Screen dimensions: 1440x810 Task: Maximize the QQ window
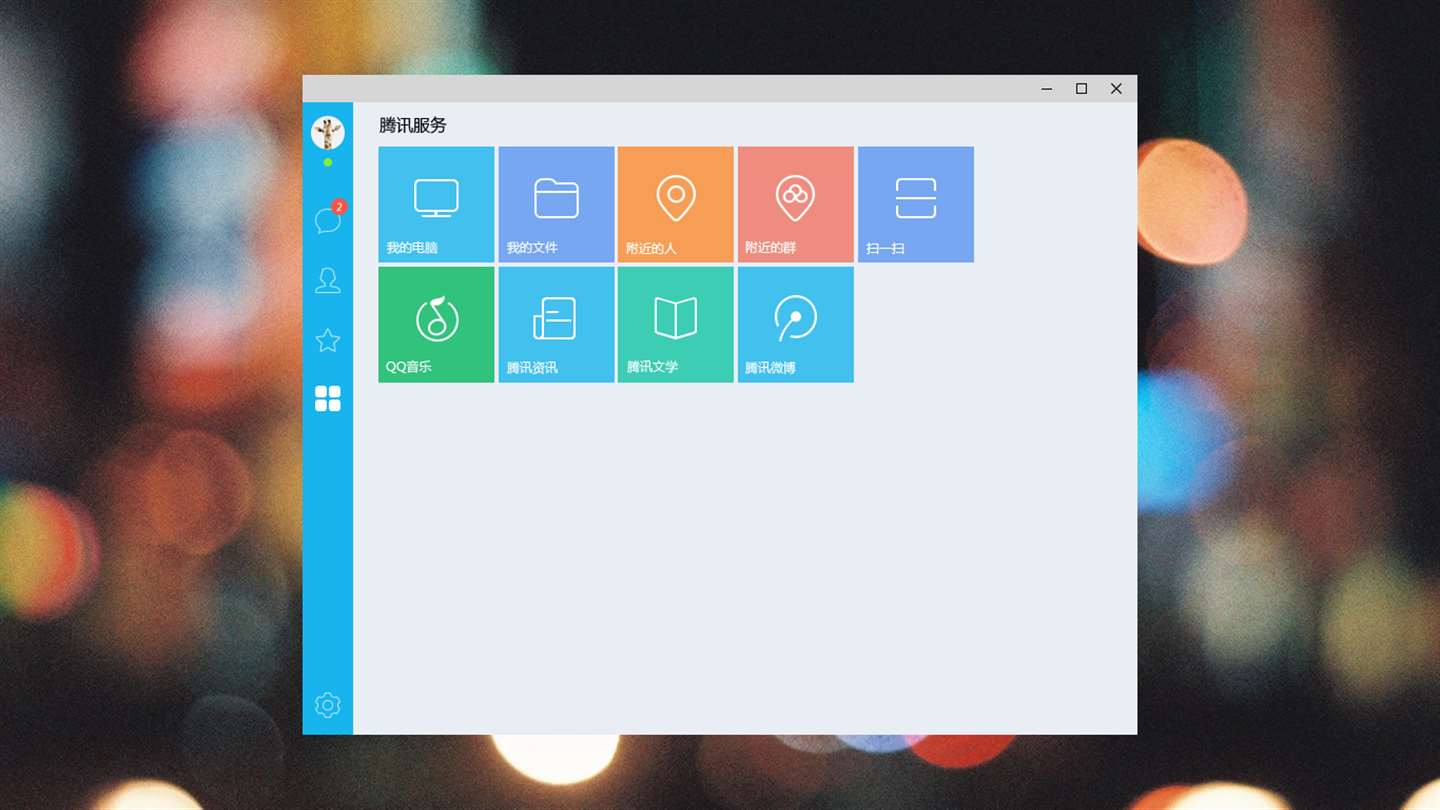tap(1081, 89)
